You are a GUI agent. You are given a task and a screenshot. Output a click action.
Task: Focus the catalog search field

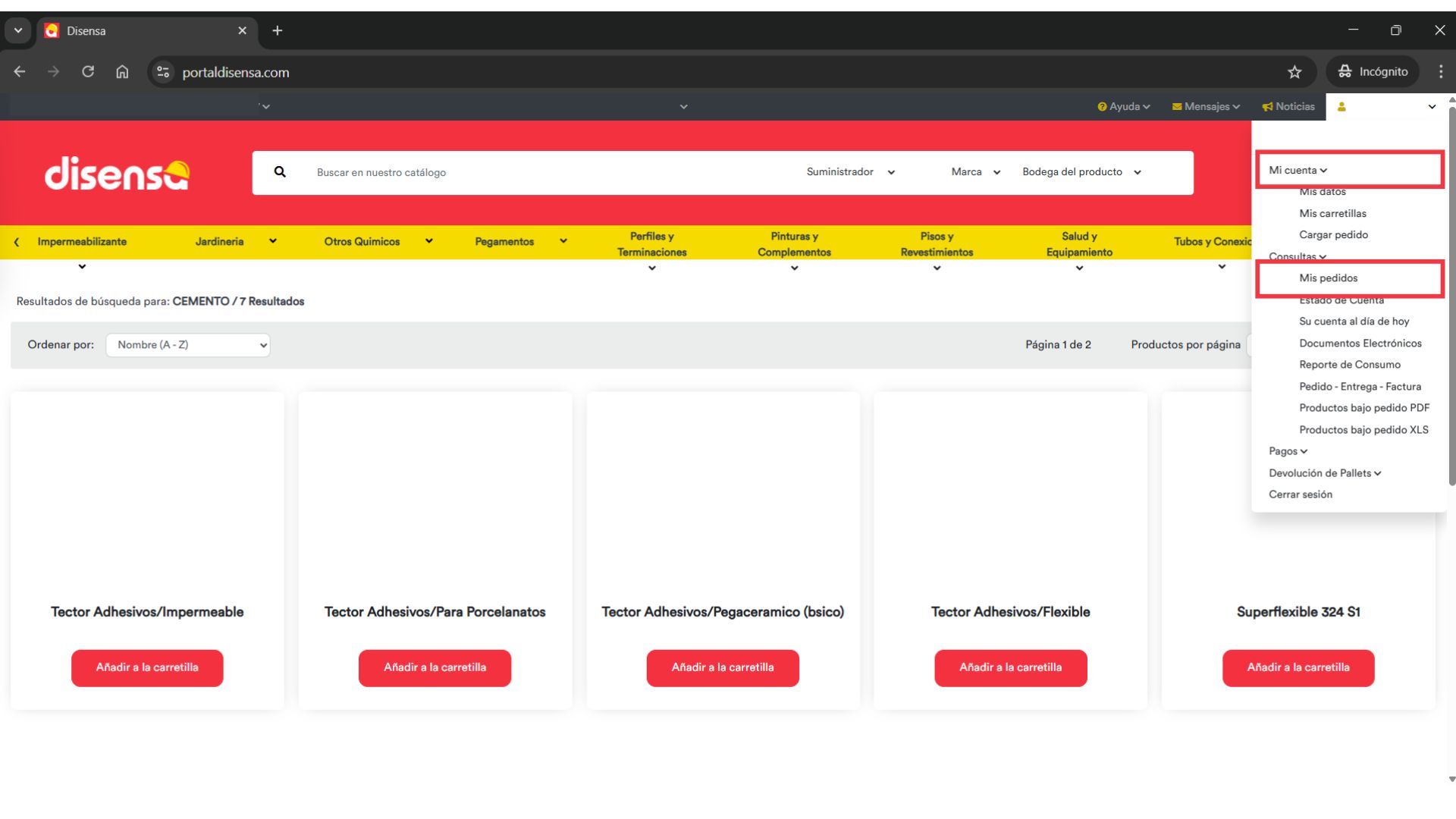click(531, 173)
